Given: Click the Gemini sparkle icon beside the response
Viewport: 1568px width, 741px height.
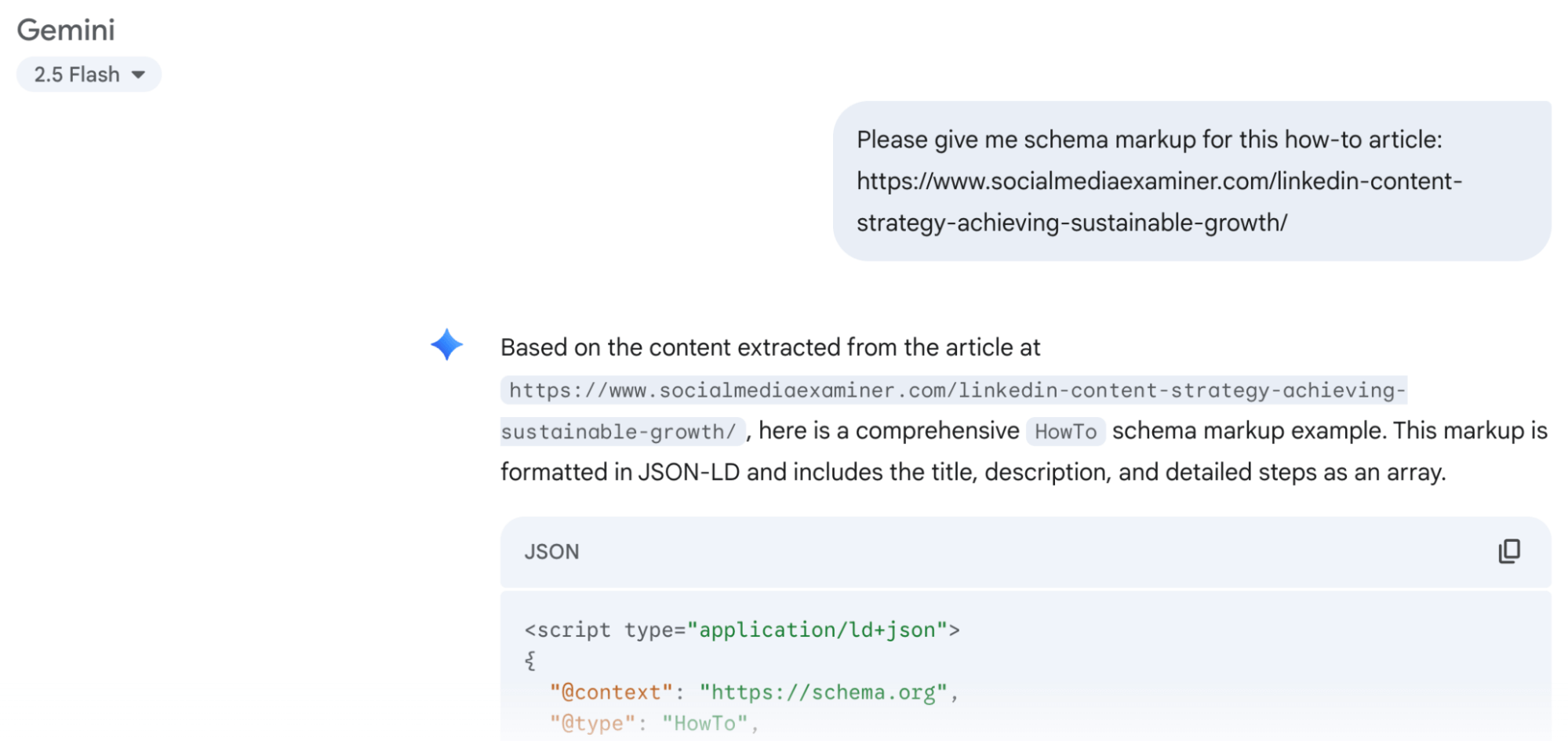Looking at the screenshot, I should click(445, 346).
